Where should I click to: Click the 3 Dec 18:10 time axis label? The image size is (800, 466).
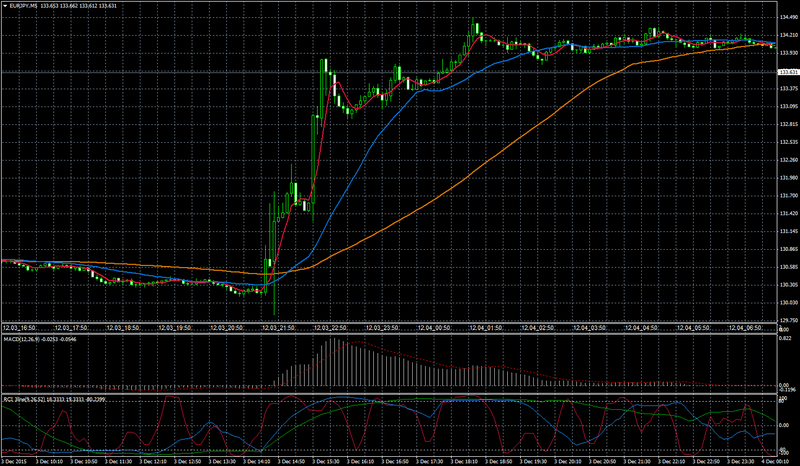coord(464,461)
